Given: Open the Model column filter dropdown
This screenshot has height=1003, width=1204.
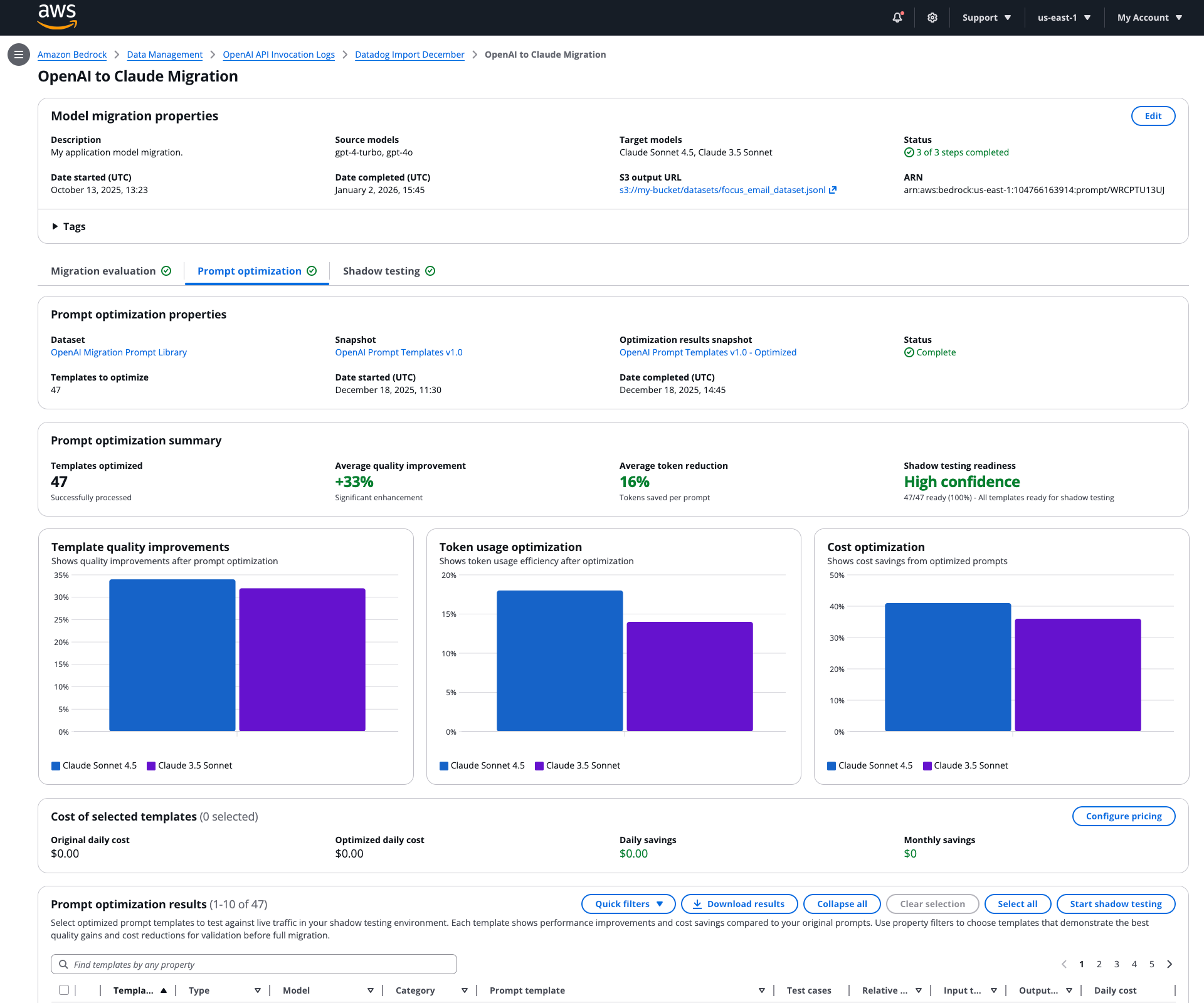Looking at the screenshot, I should (371, 990).
